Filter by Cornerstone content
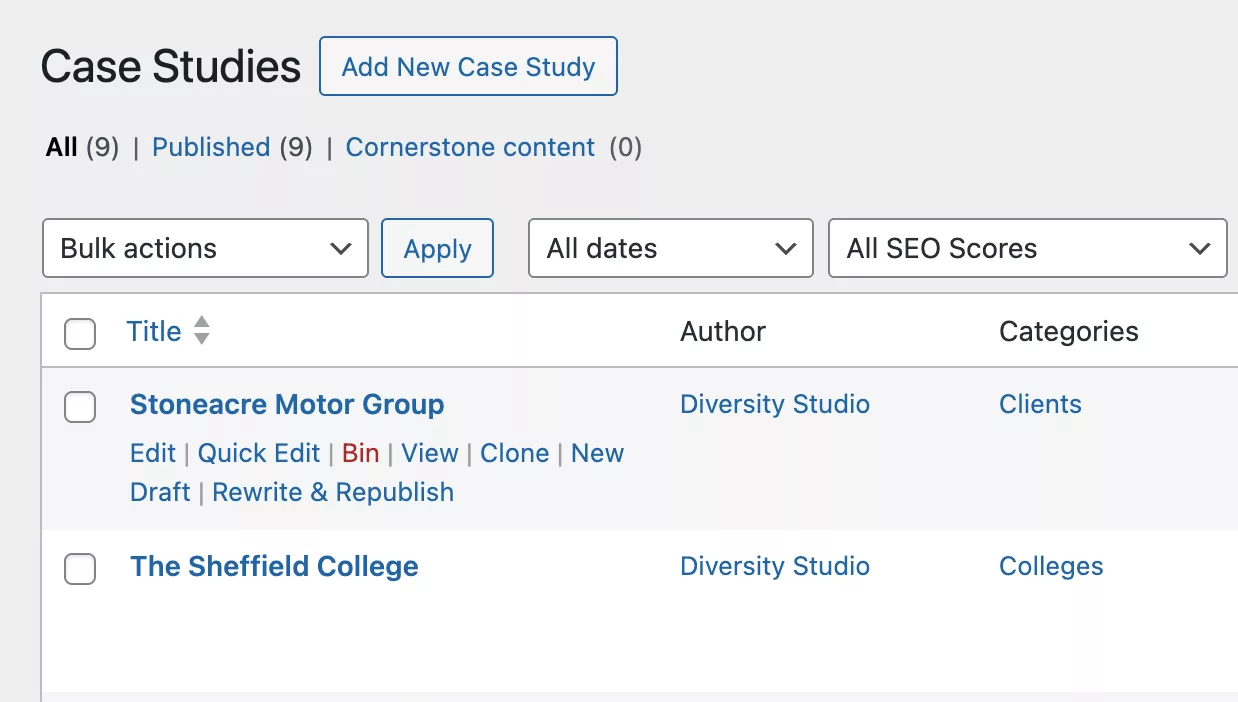The image size is (1238, 702). tap(470, 147)
